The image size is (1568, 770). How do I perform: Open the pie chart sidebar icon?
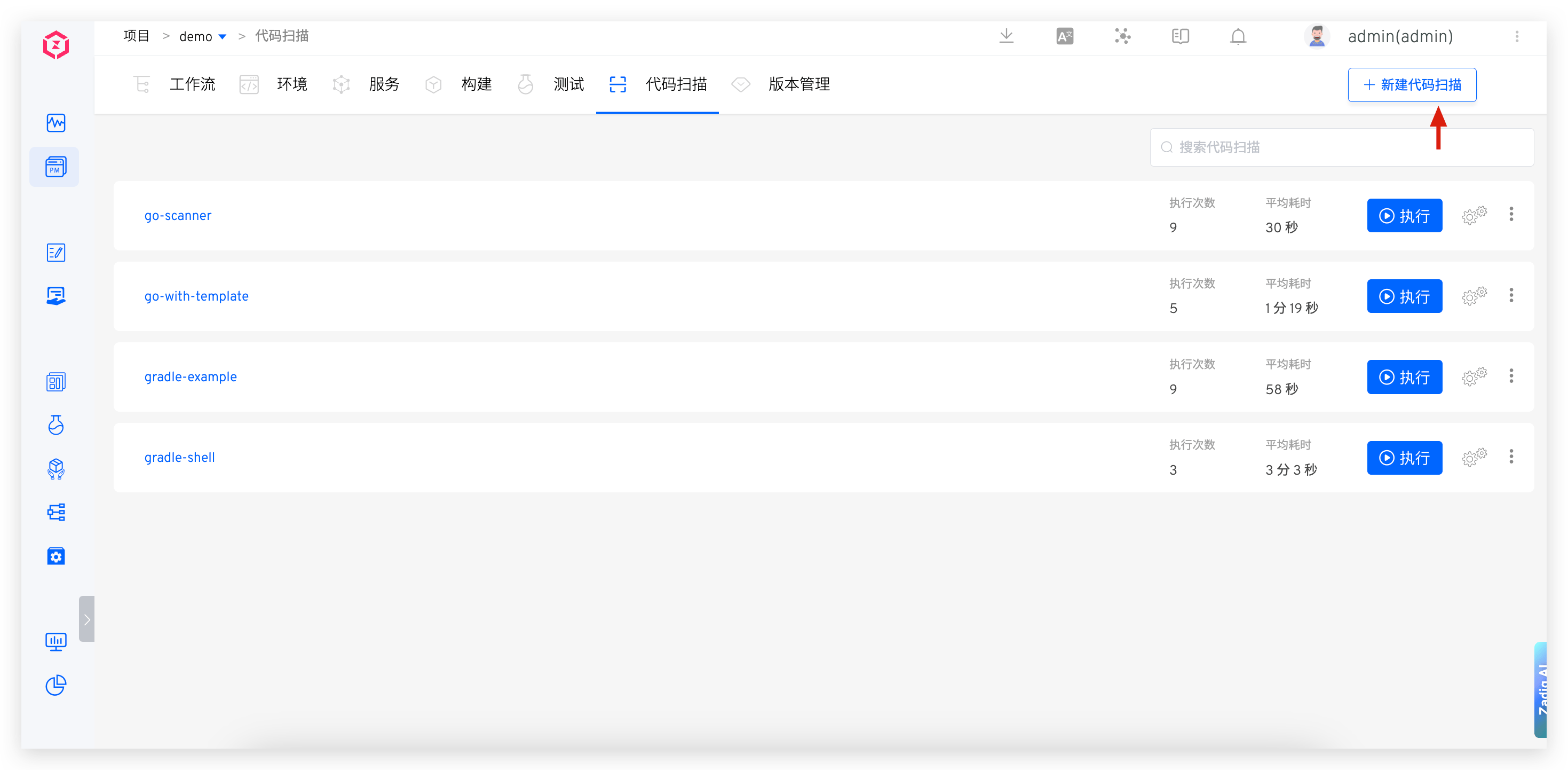(x=56, y=685)
